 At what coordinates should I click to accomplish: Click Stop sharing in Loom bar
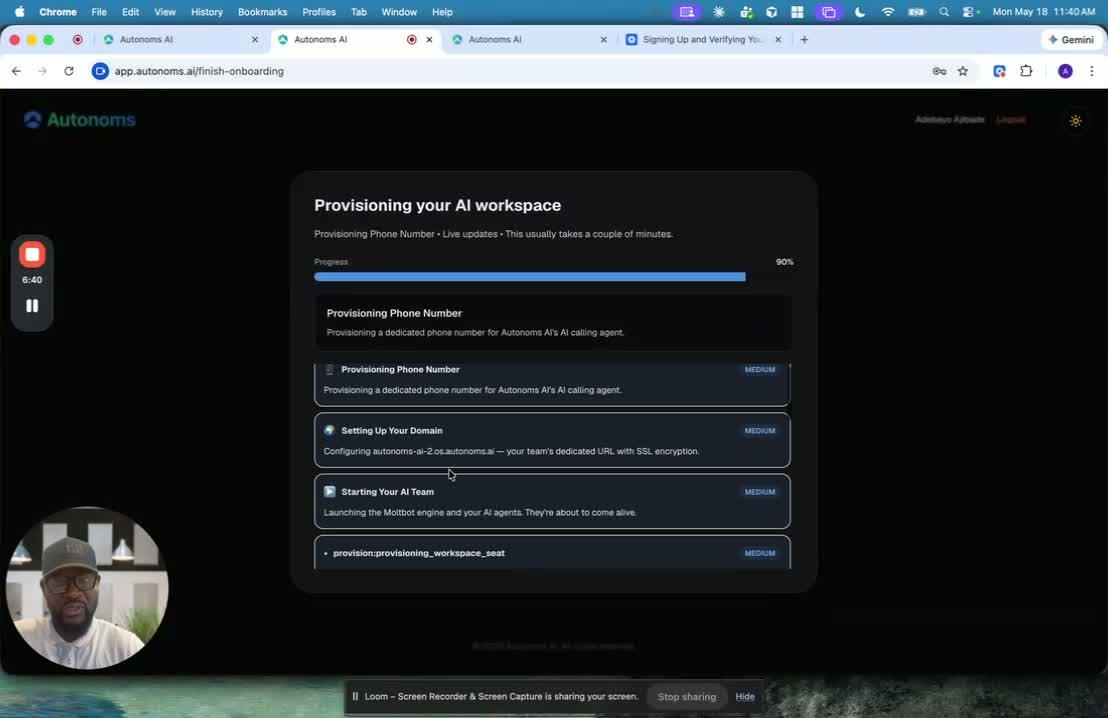point(687,697)
